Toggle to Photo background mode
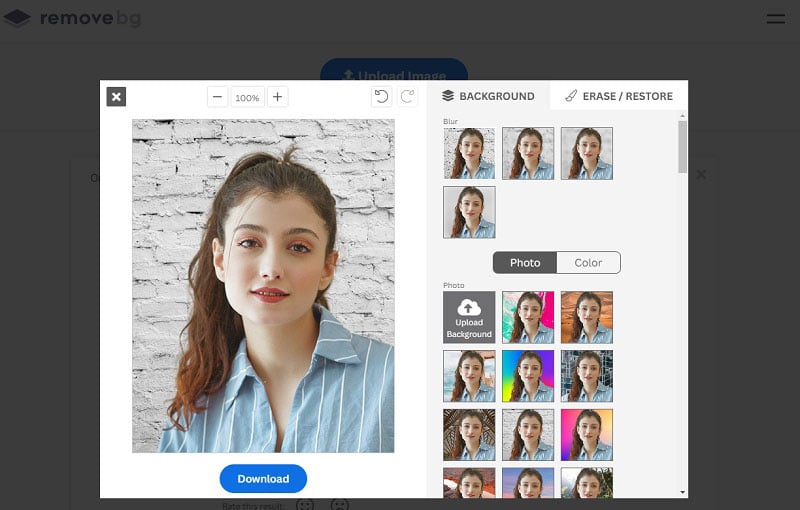 click(x=525, y=263)
